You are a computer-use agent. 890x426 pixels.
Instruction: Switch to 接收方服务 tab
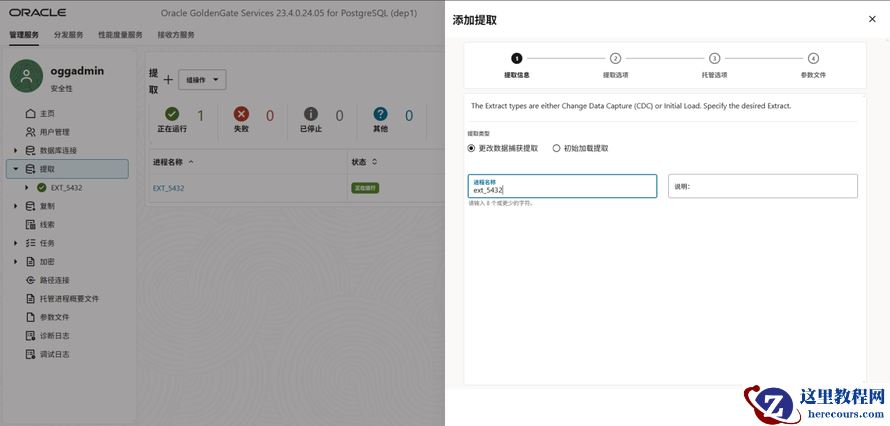click(x=176, y=35)
